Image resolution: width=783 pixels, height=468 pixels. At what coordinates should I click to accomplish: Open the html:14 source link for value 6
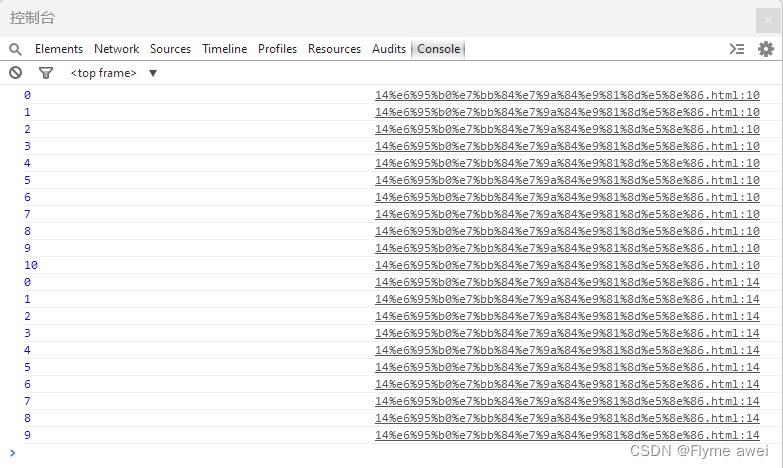567,384
